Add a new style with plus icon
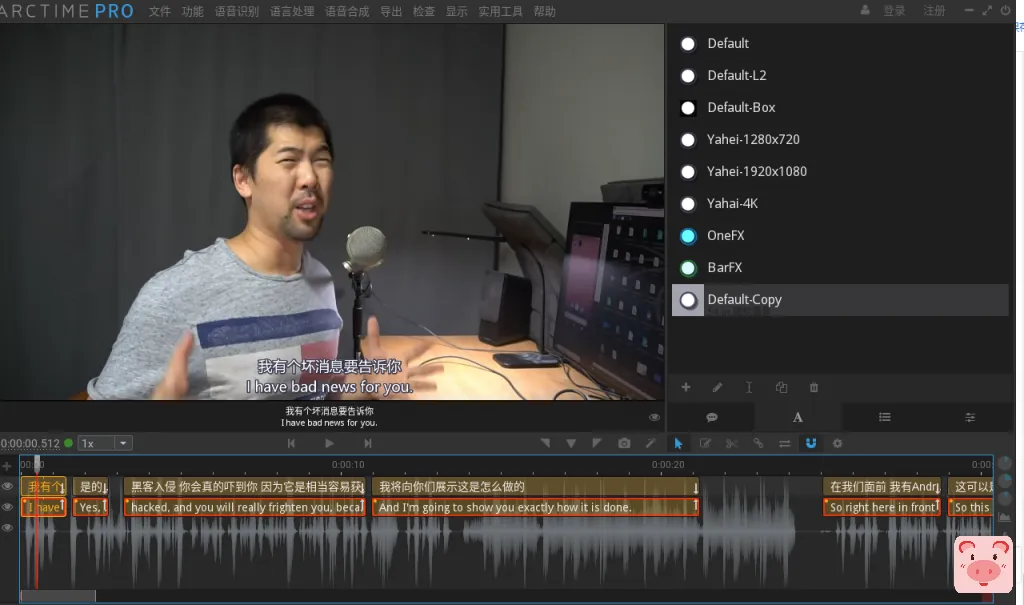 [x=686, y=388]
